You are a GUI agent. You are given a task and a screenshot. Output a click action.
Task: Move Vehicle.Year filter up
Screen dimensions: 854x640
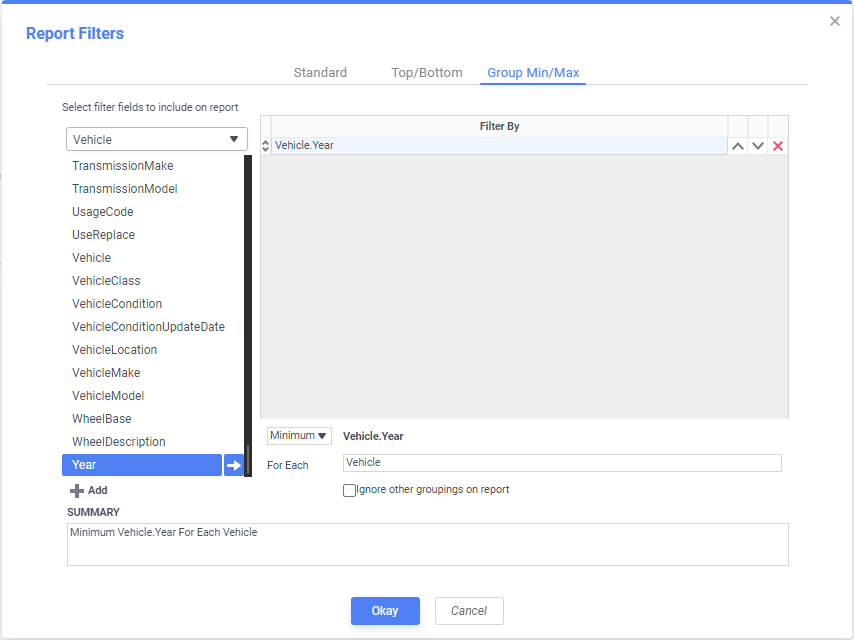[x=738, y=146]
